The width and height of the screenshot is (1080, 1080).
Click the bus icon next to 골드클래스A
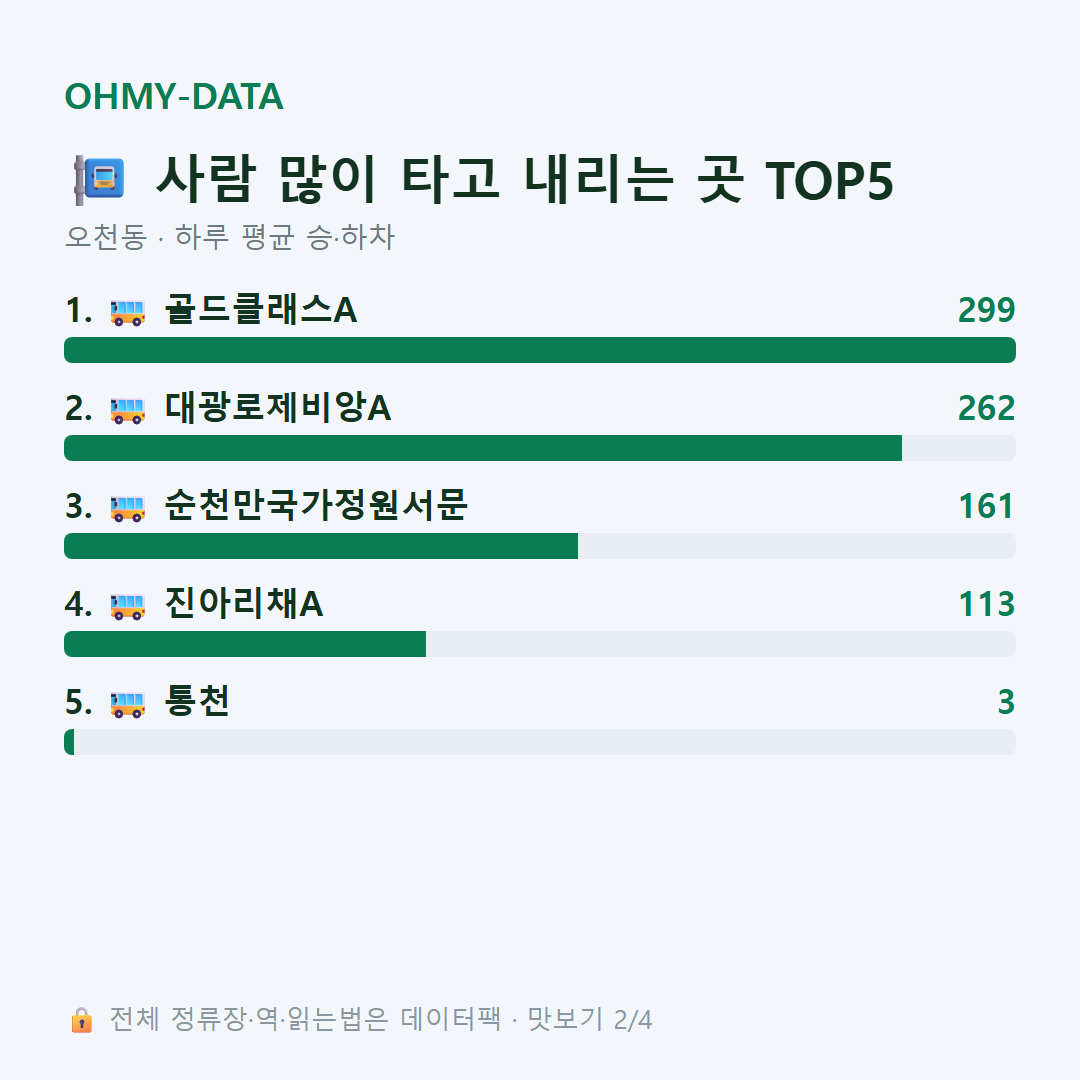[128, 312]
